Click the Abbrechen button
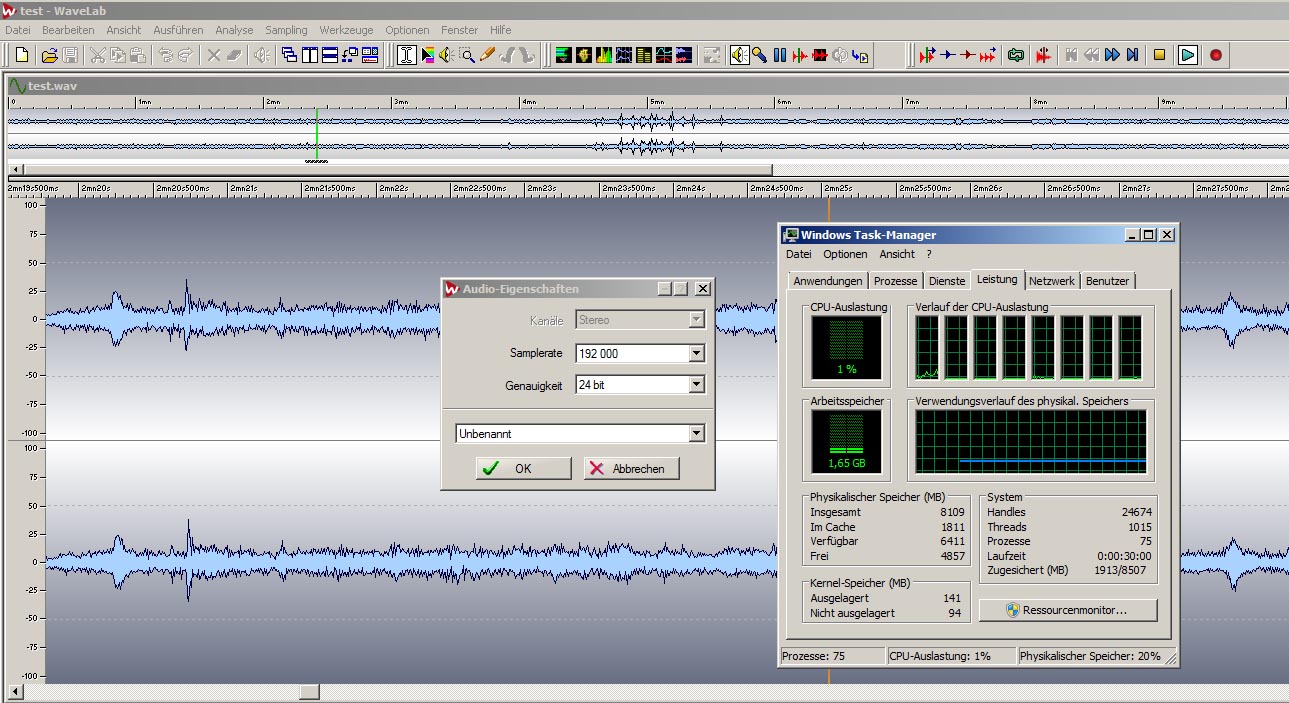The height and width of the screenshot is (703, 1289). [x=631, y=468]
